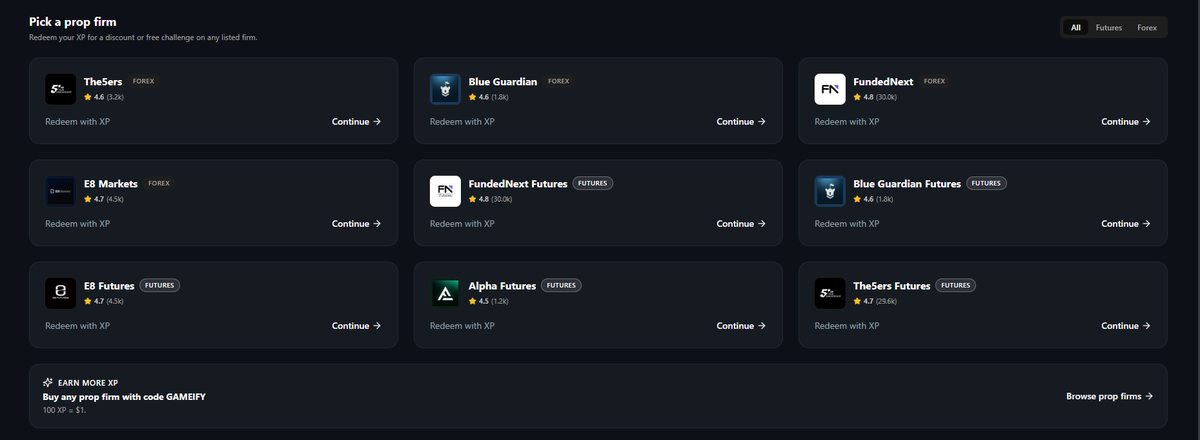Click the '100 XP = $1.' text
Image resolution: width=1200 pixels, height=440 pixels.
[65, 410]
